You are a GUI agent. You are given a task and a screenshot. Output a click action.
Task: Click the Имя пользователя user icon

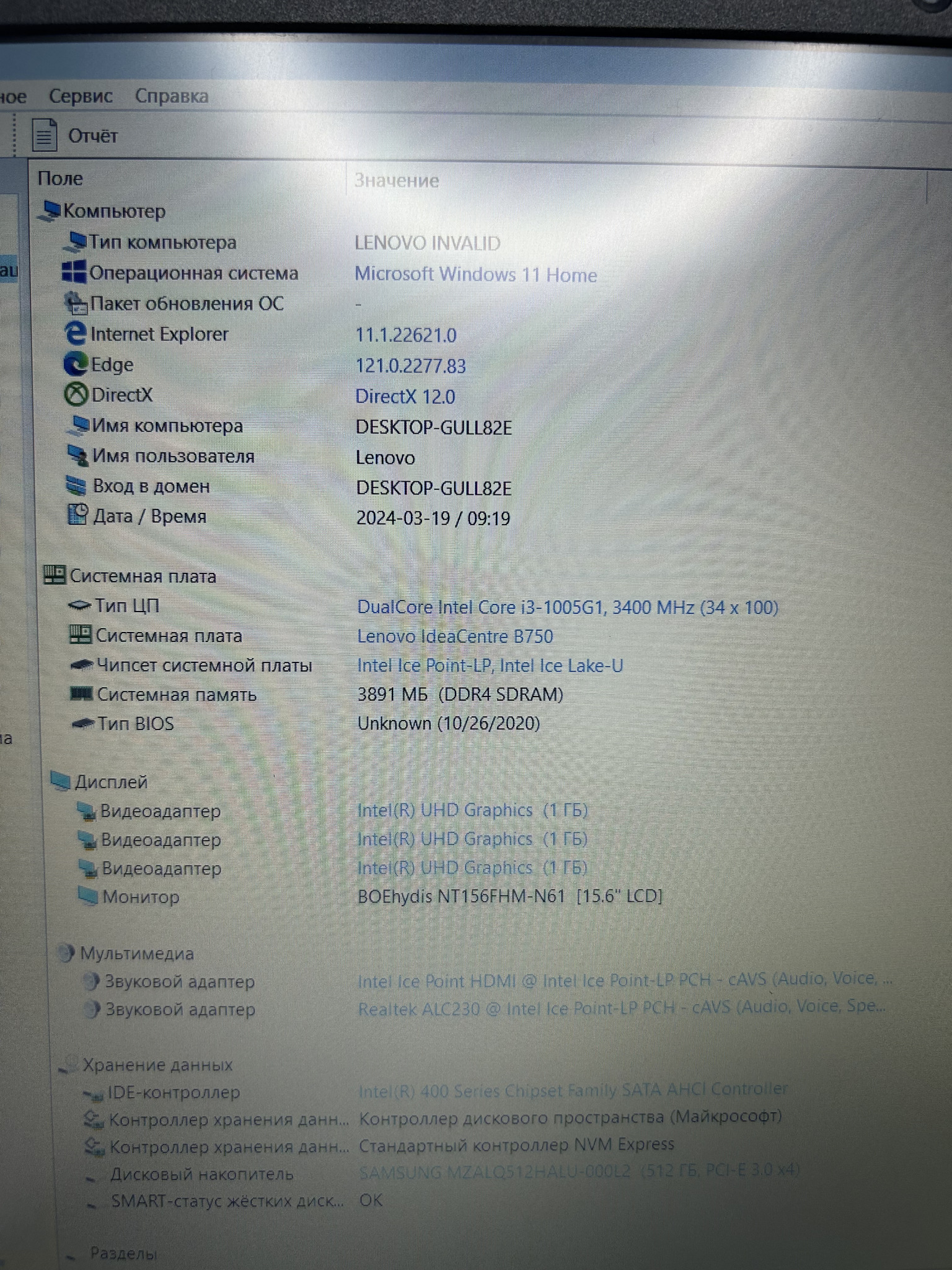[x=78, y=456]
